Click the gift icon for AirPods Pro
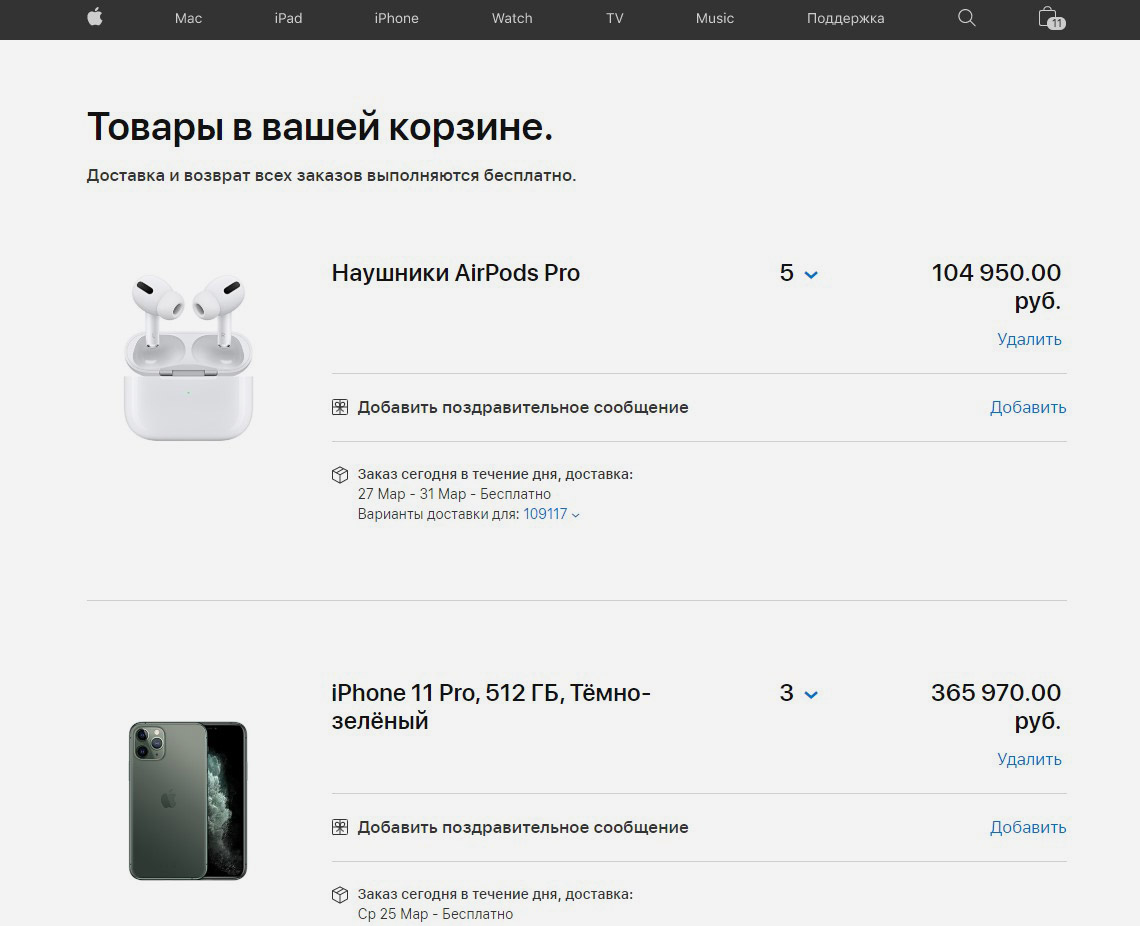Viewport: 1140px width, 926px height. 340,407
